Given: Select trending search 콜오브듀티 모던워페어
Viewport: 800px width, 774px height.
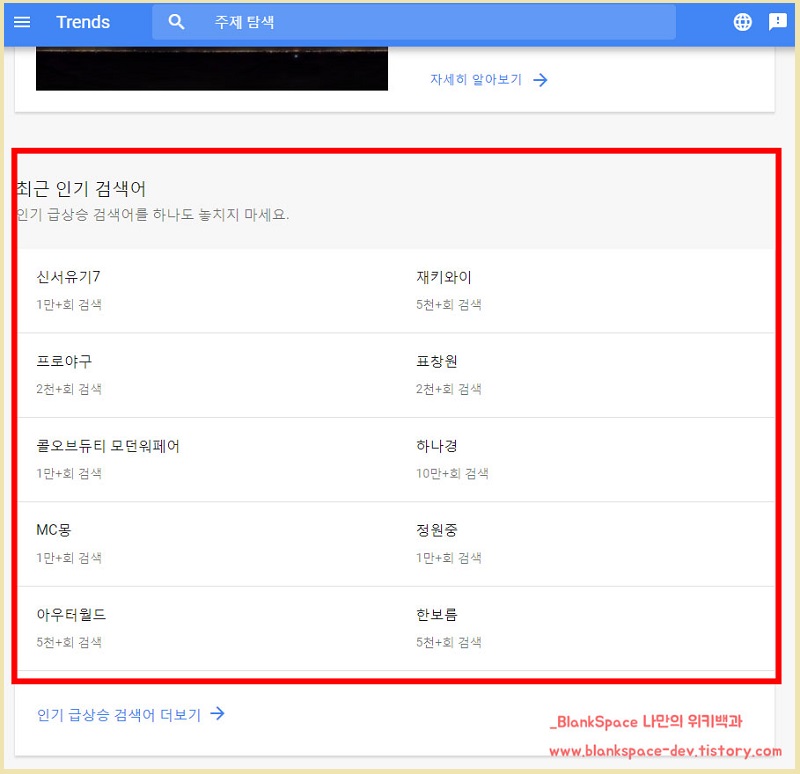Looking at the screenshot, I should tap(108, 446).
